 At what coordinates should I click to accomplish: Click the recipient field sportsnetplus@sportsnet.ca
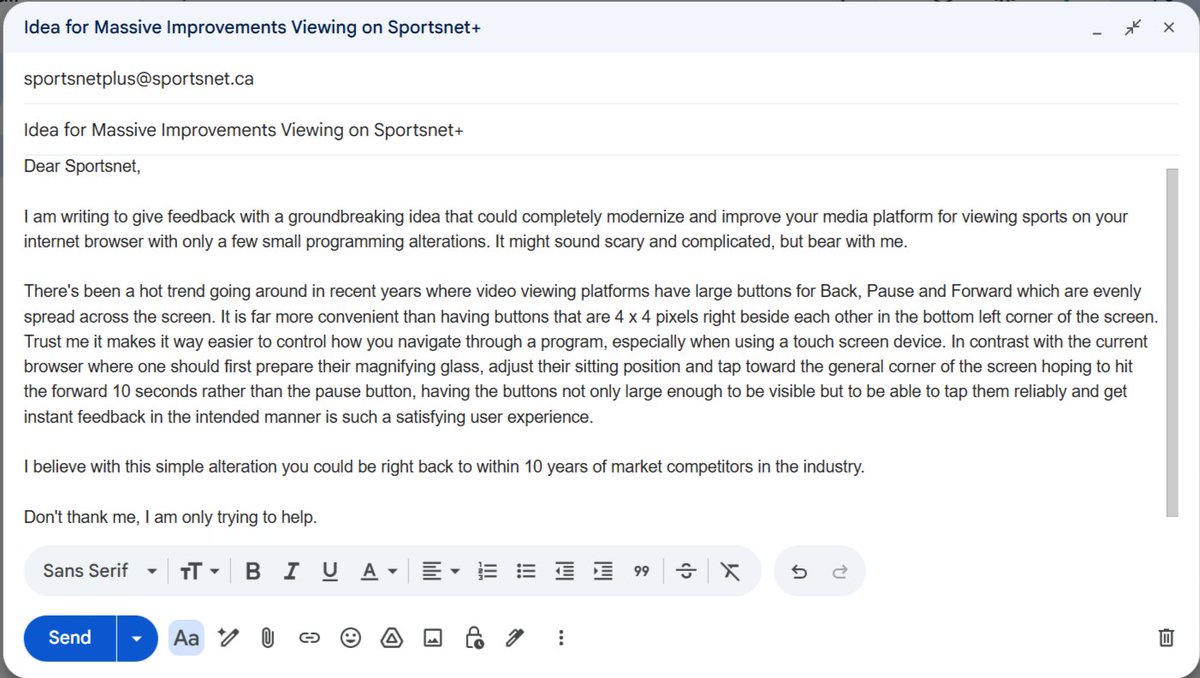coord(600,78)
